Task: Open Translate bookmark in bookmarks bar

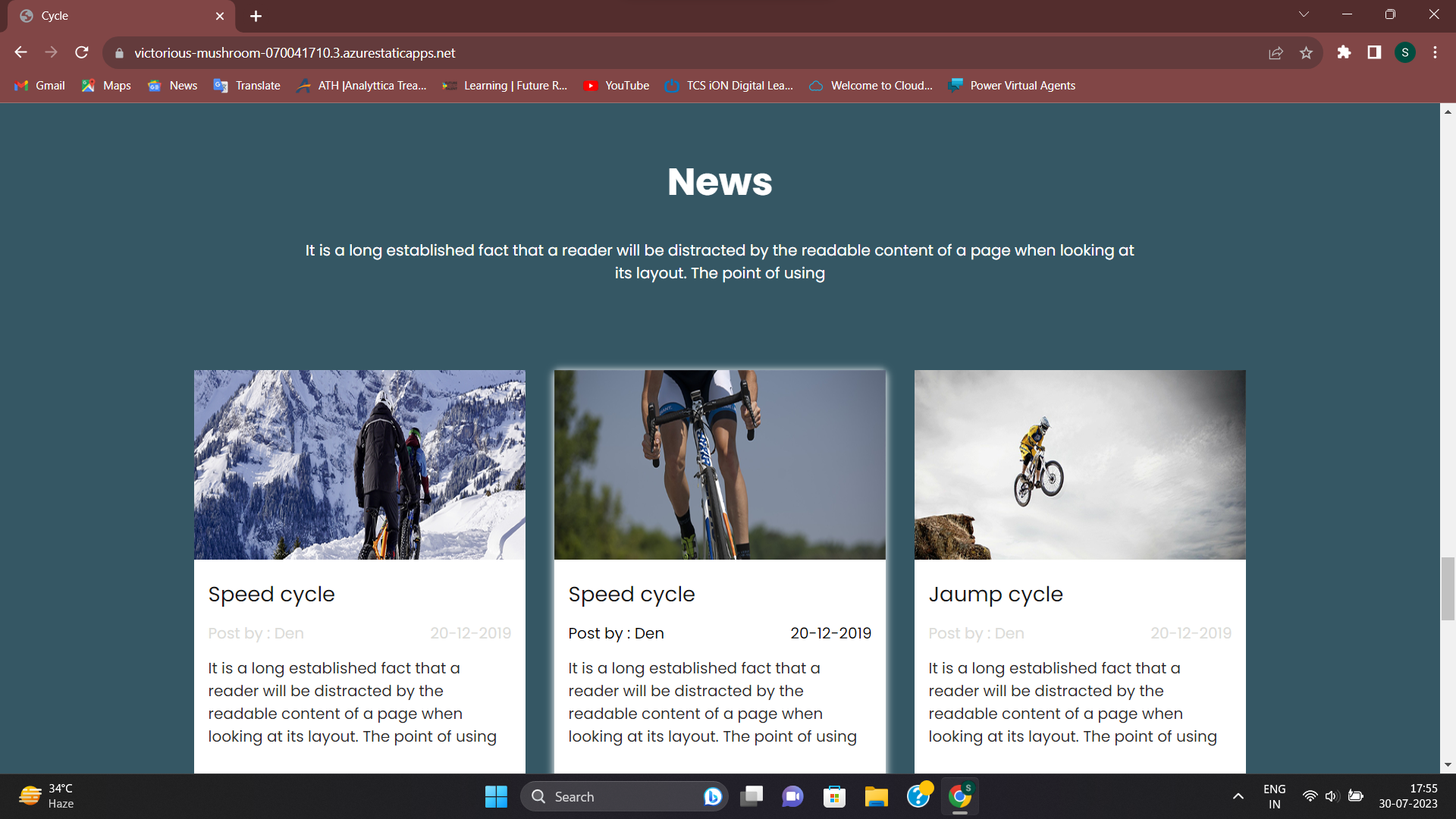Action: pyautogui.click(x=246, y=86)
